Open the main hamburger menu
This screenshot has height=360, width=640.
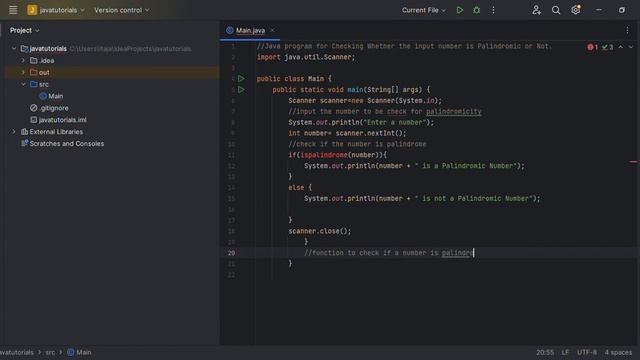pyautogui.click(x=13, y=10)
